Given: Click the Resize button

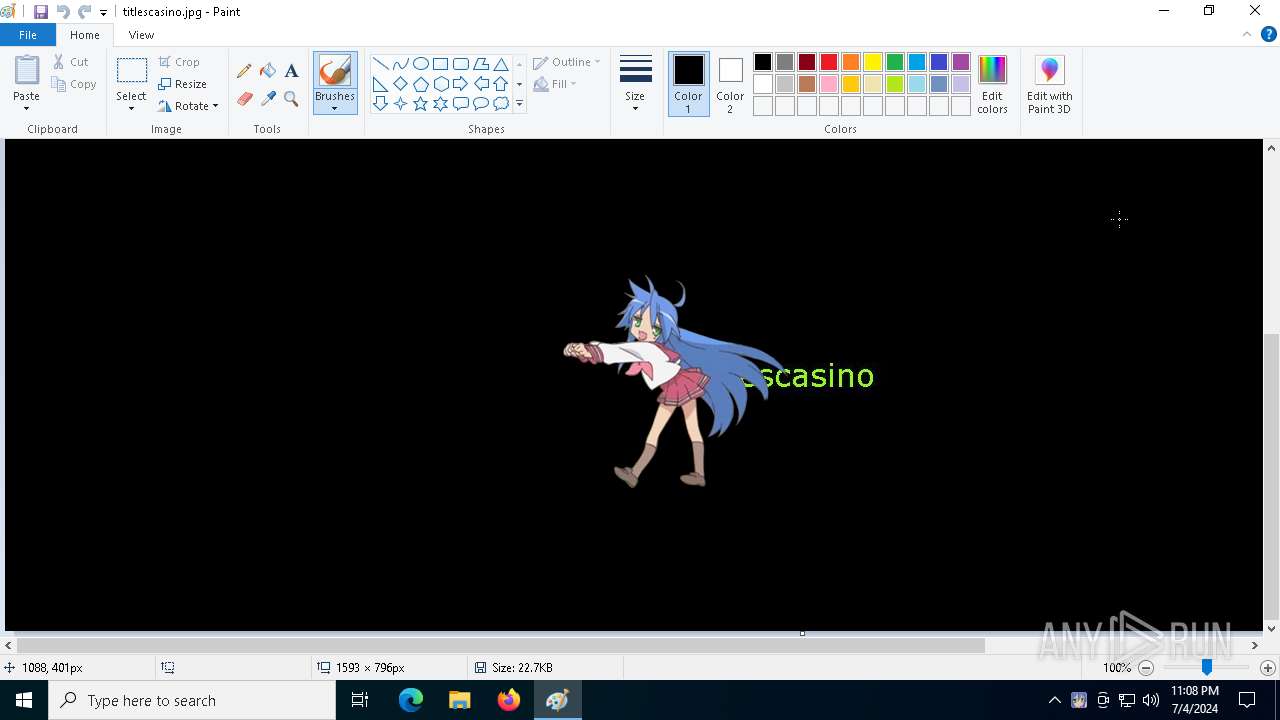Looking at the screenshot, I should point(182,84).
